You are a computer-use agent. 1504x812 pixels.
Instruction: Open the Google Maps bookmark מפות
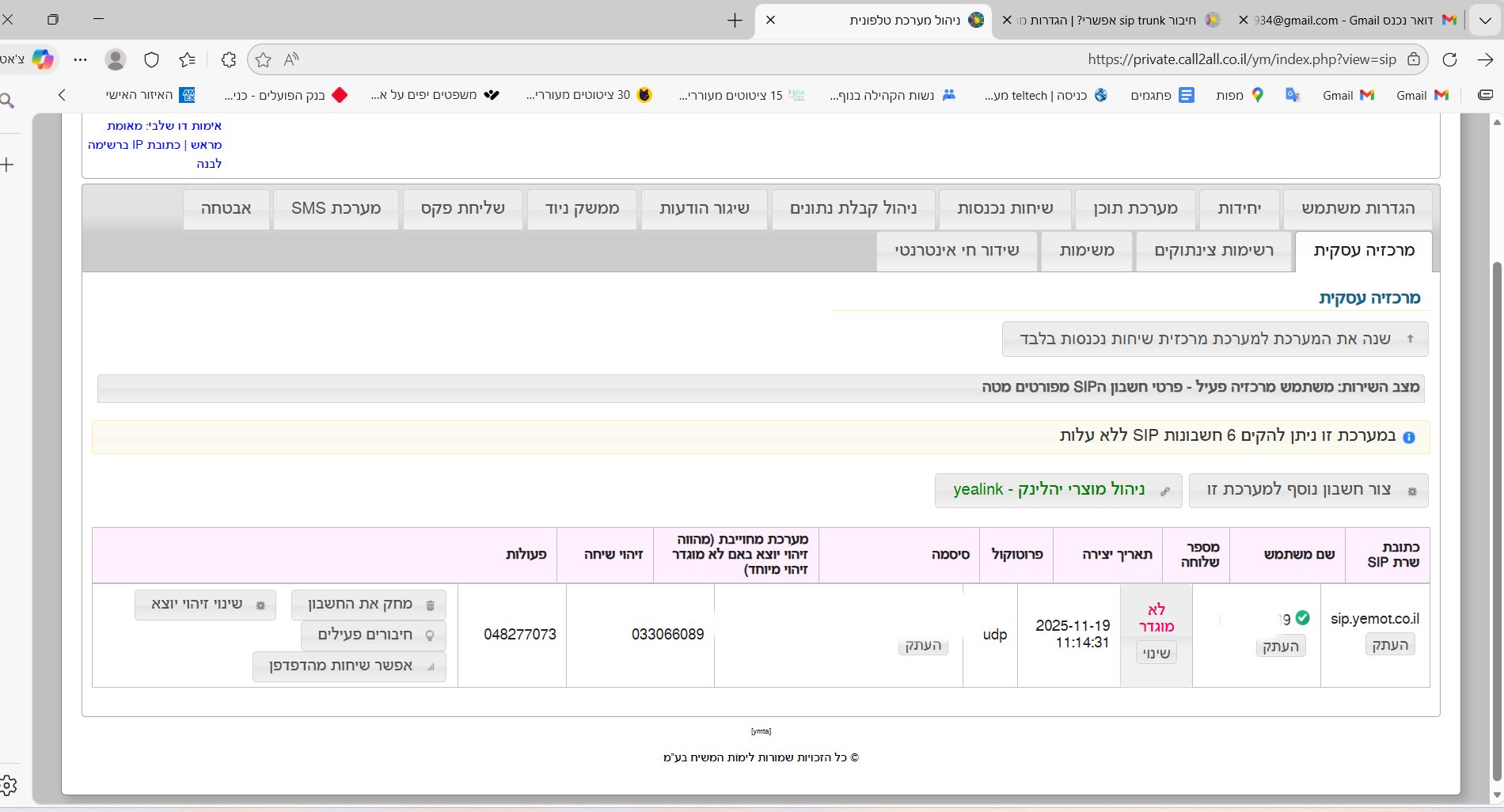1240,95
